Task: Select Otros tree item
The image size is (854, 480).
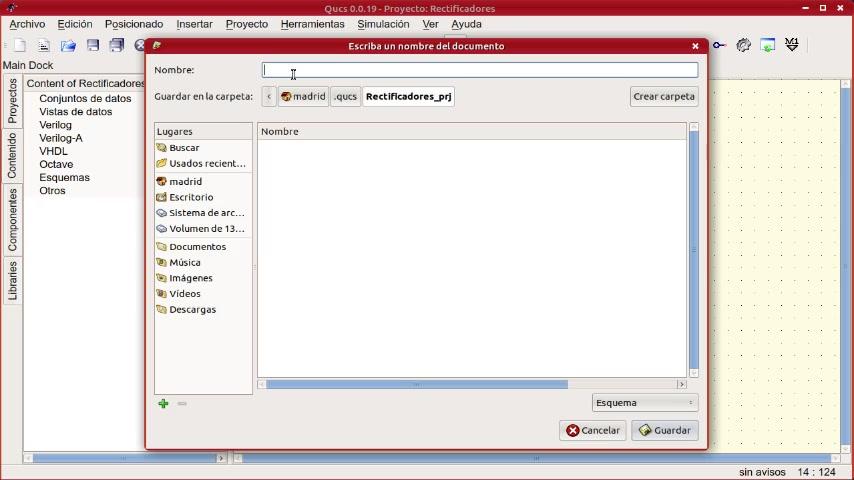Action: (x=52, y=191)
